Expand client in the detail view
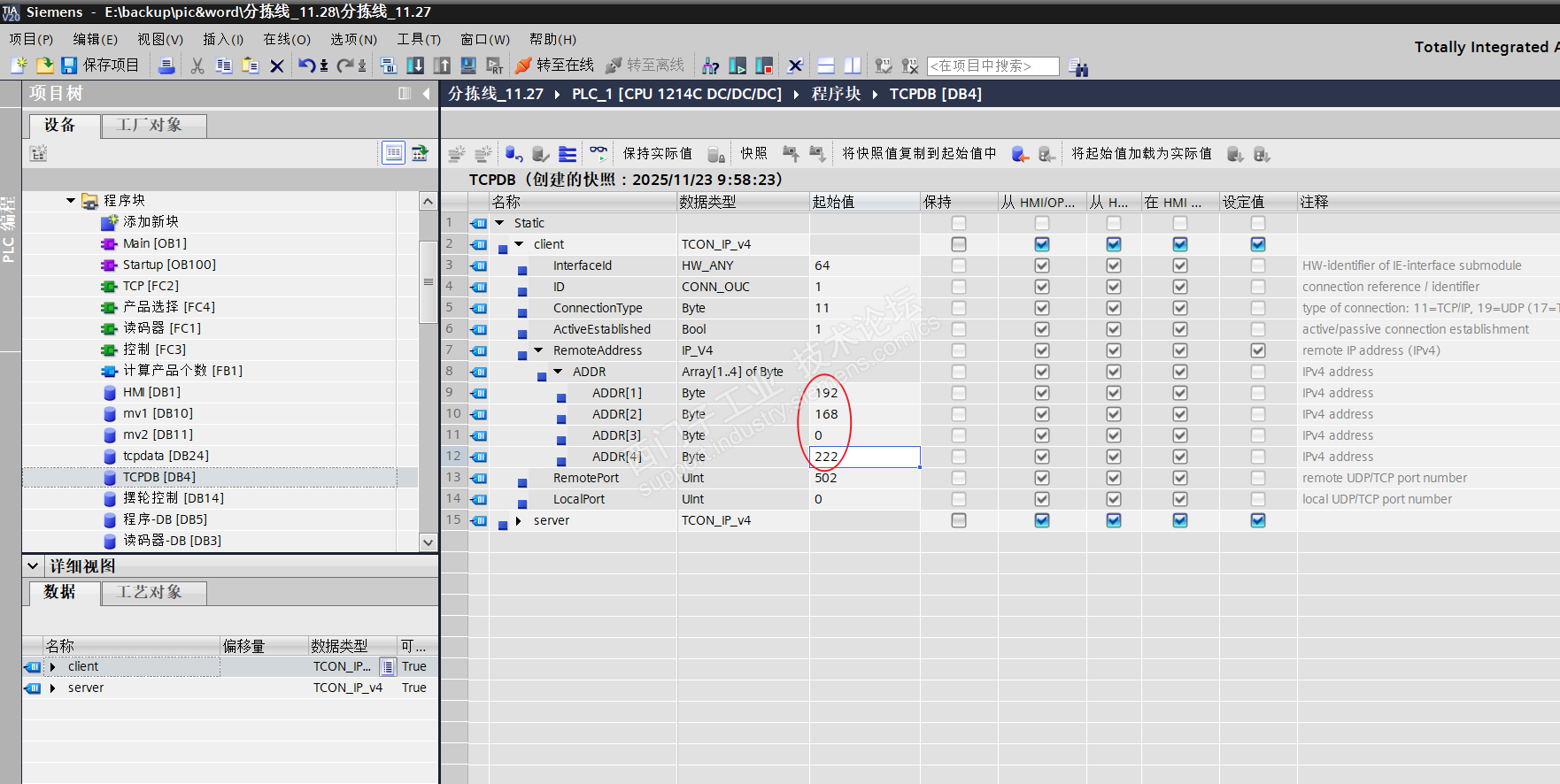 (53, 666)
